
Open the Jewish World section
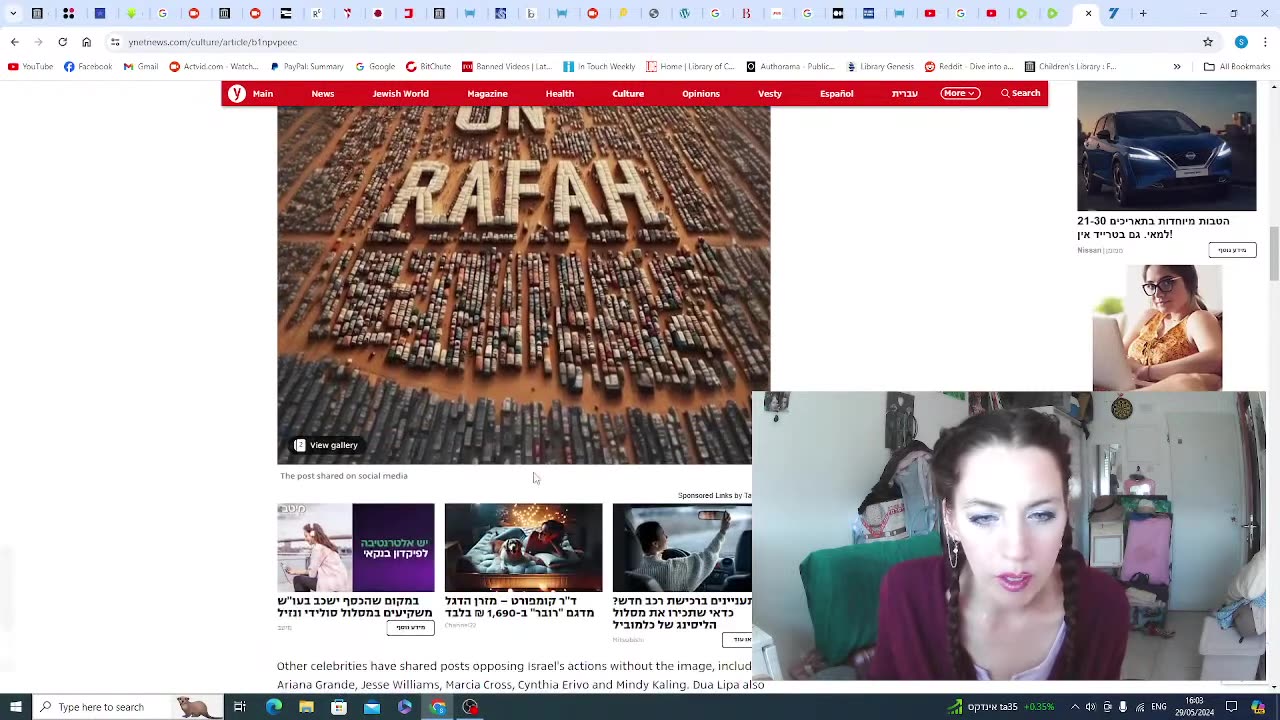coord(400,94)
